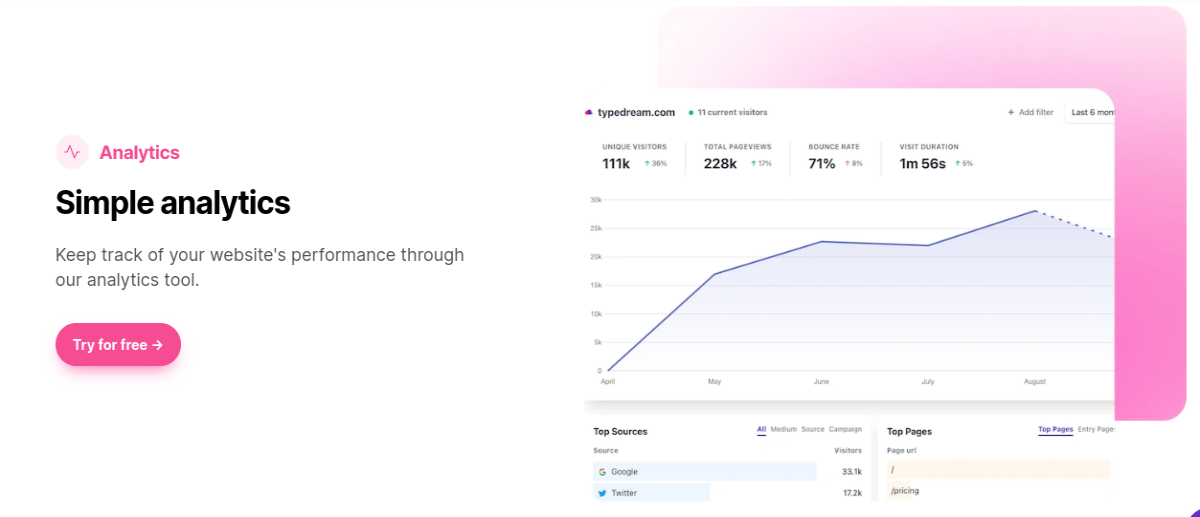Screen dimensions: 1200x517
Task: Click the Twitter bird icon
Action: (x=602, y=493)
